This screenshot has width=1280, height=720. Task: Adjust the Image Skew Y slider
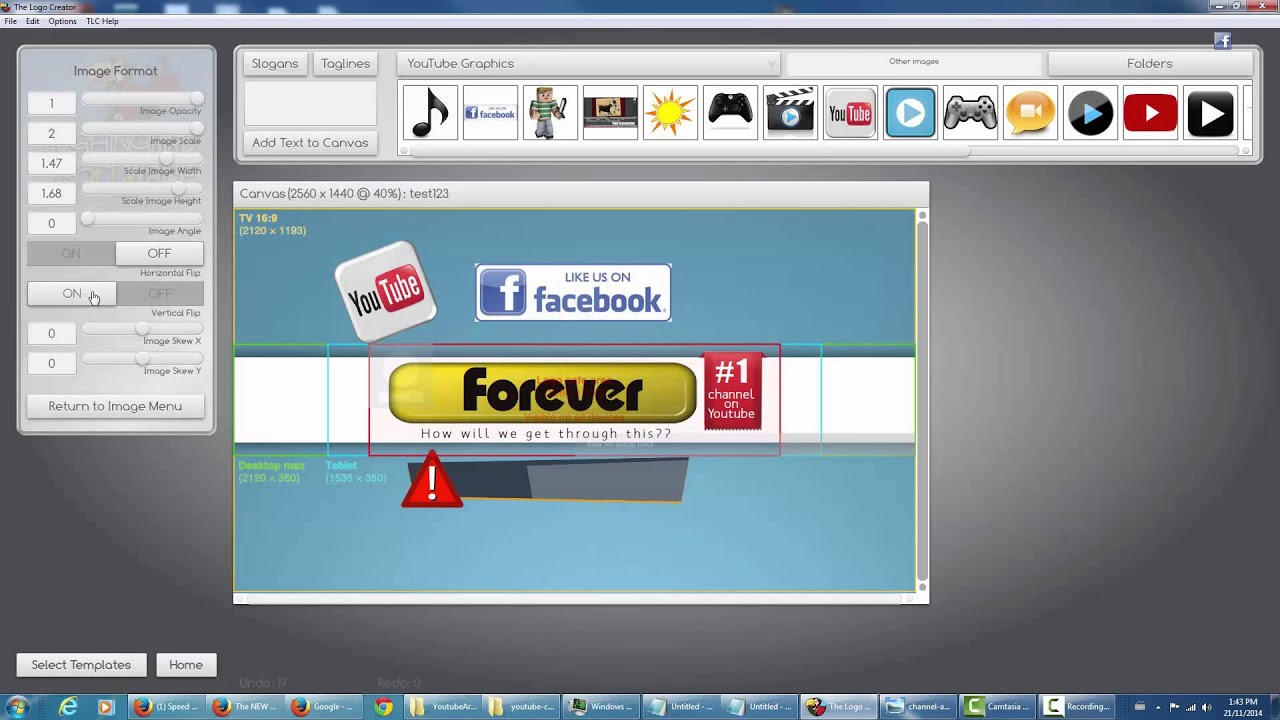142,358
